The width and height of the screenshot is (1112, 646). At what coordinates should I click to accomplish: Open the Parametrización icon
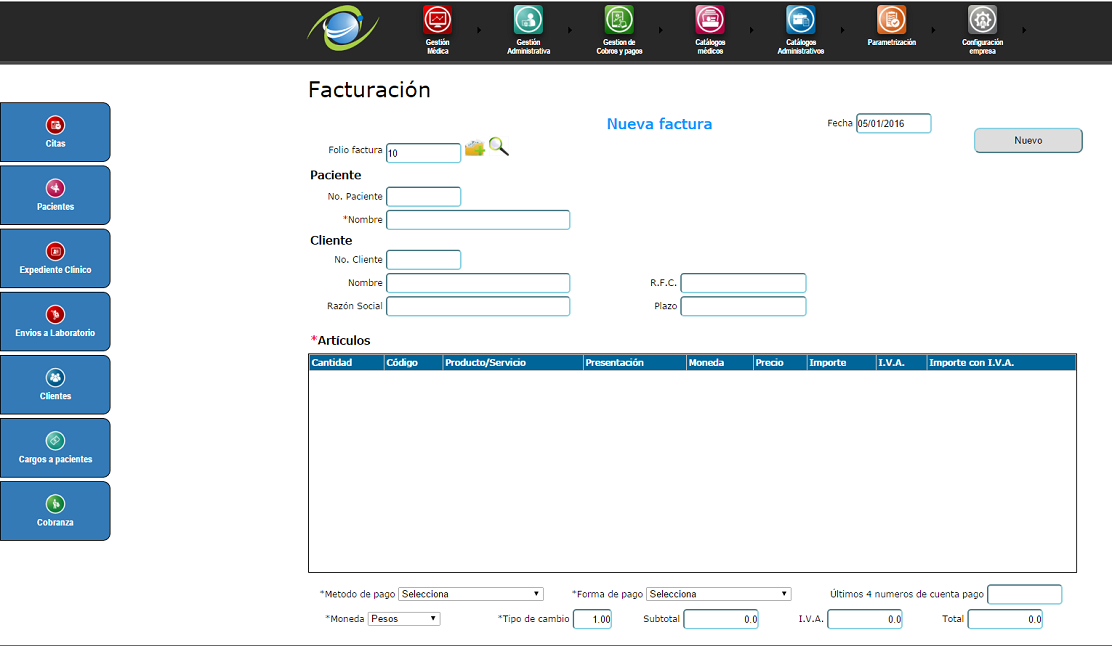pos(891,20)
